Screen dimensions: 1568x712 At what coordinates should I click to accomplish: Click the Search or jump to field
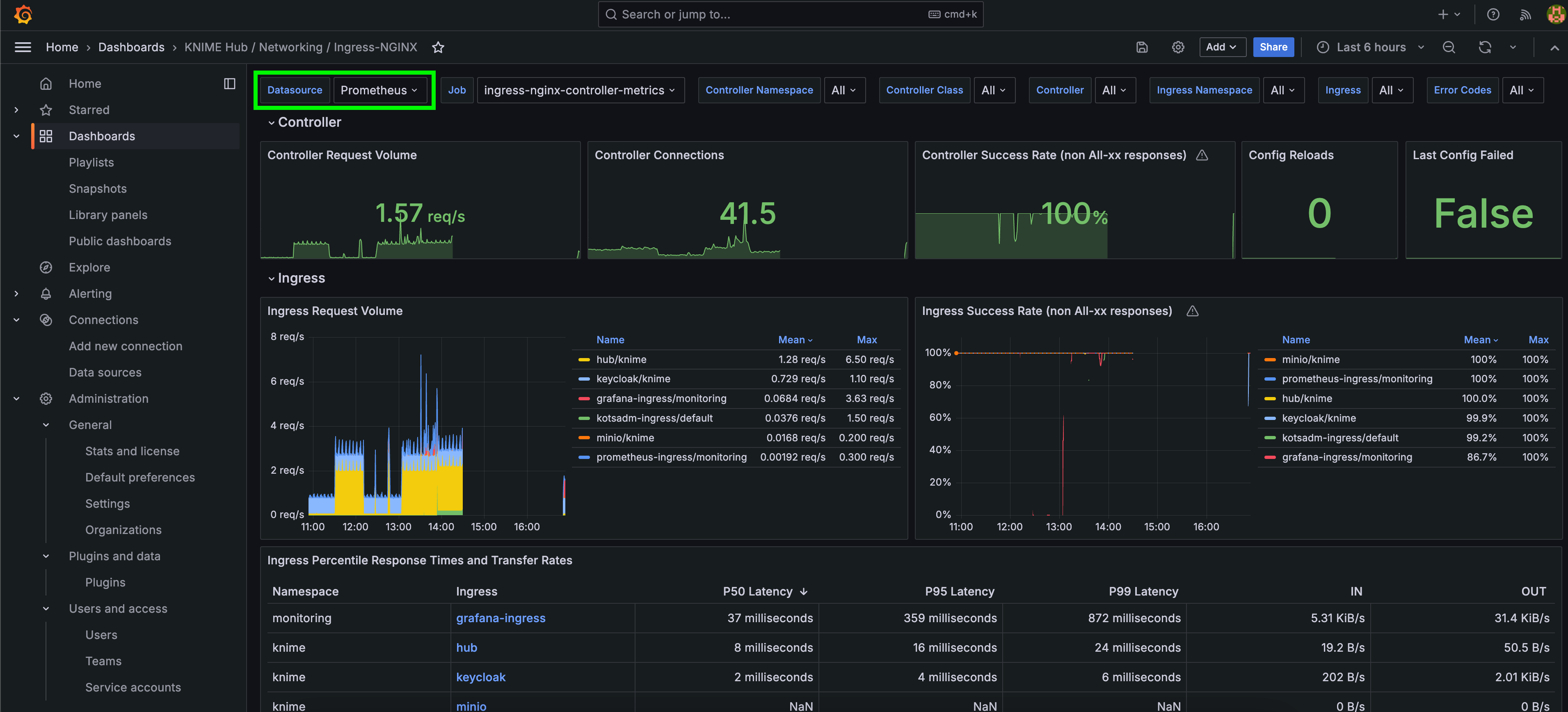790,14
